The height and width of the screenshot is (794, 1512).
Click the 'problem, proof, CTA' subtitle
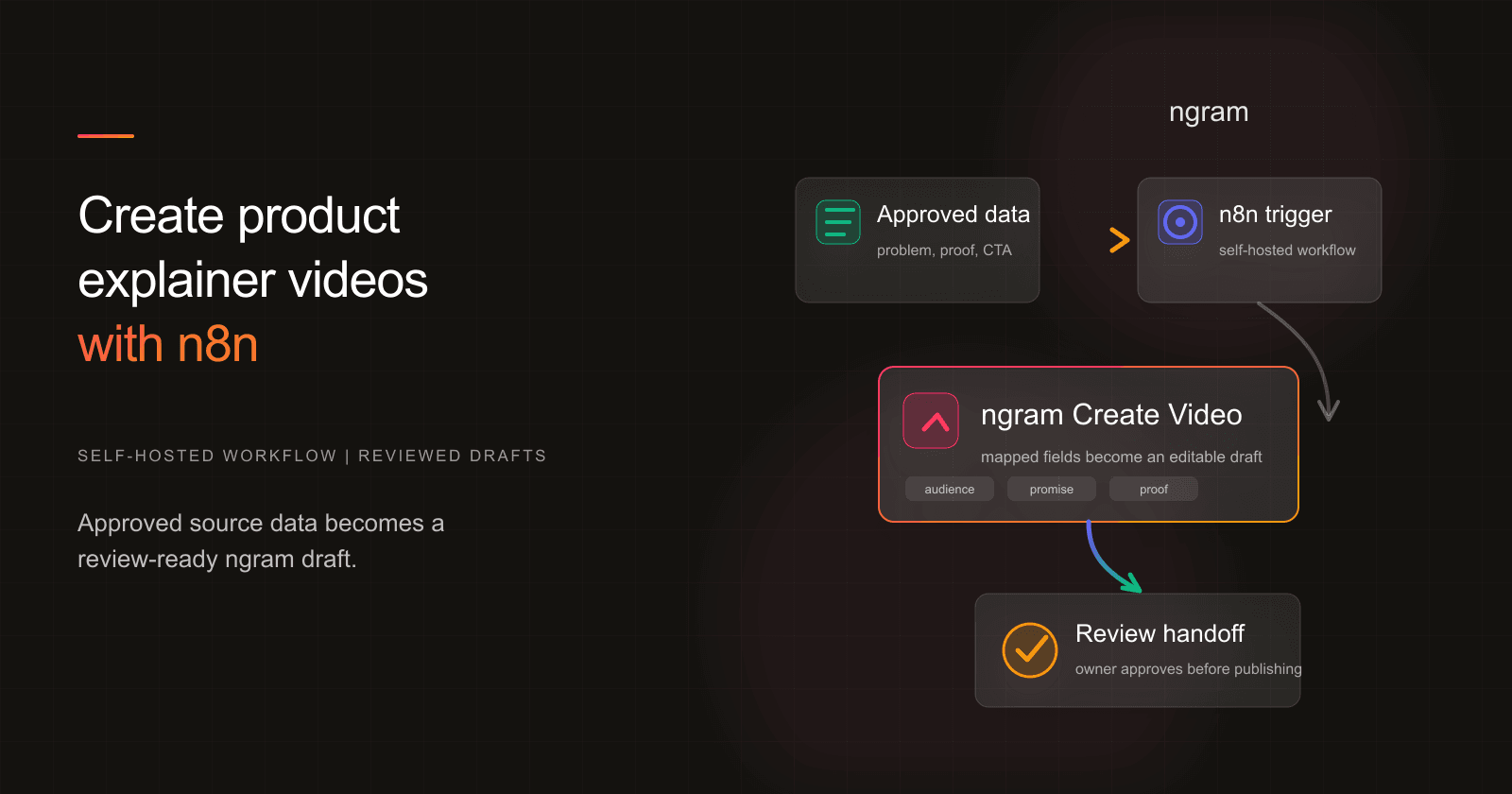[x=944, y=250]
